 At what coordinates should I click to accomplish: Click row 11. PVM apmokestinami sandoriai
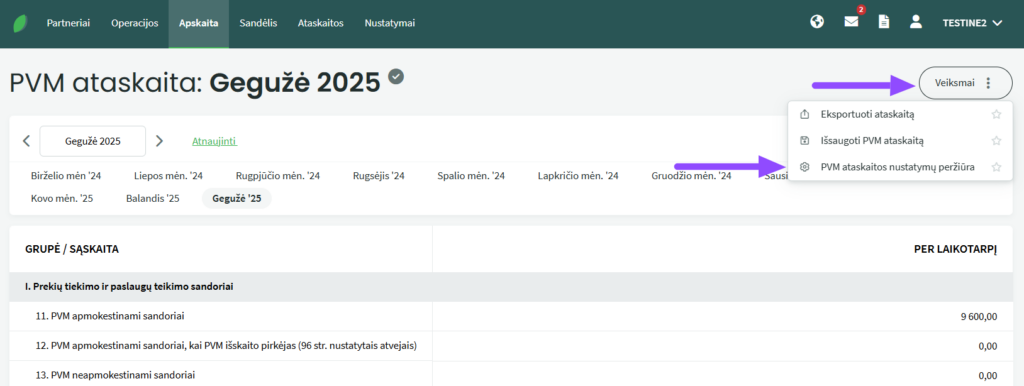point(511,317)
